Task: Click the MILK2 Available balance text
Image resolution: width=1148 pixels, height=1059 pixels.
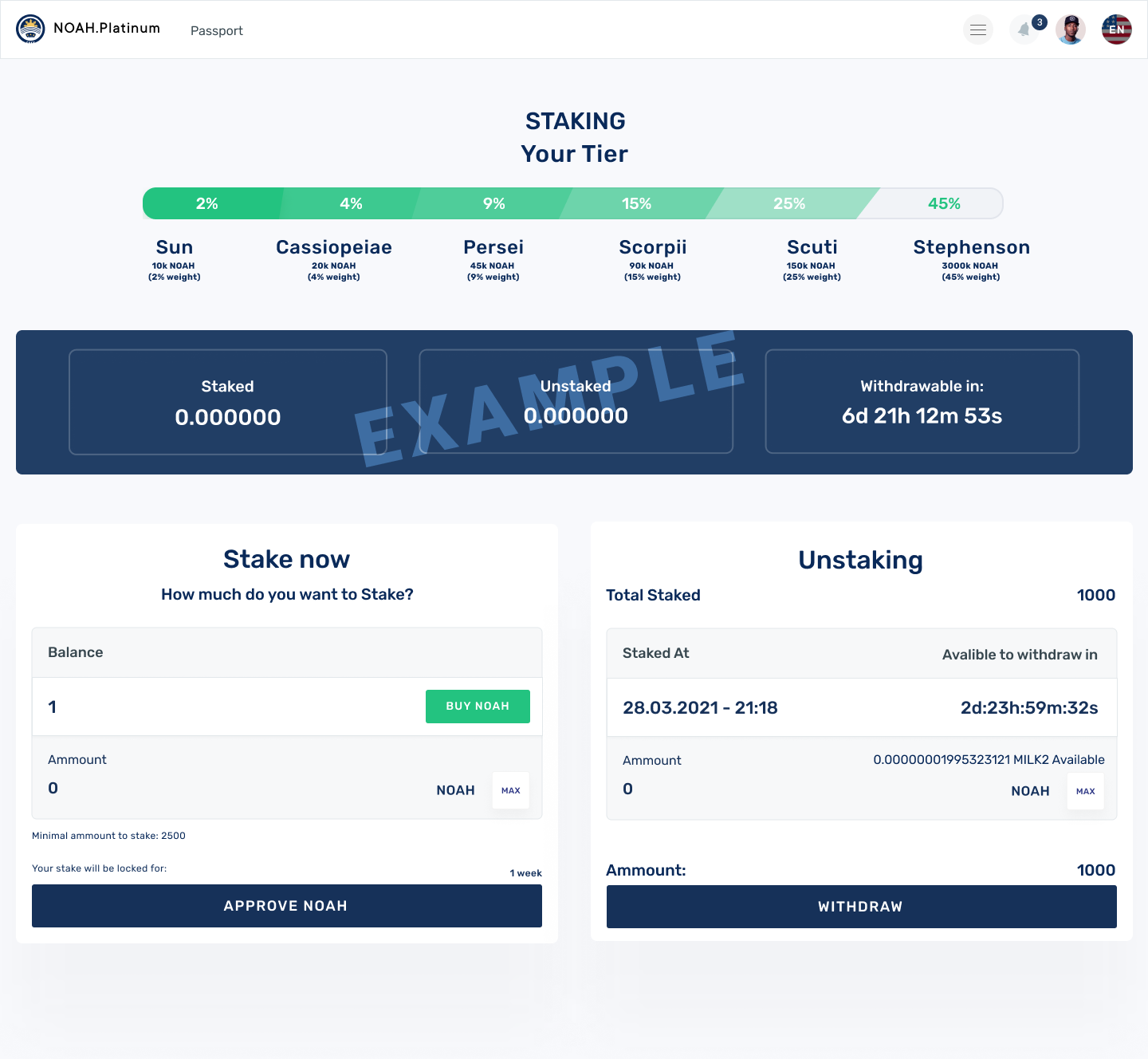Action: 989,759
